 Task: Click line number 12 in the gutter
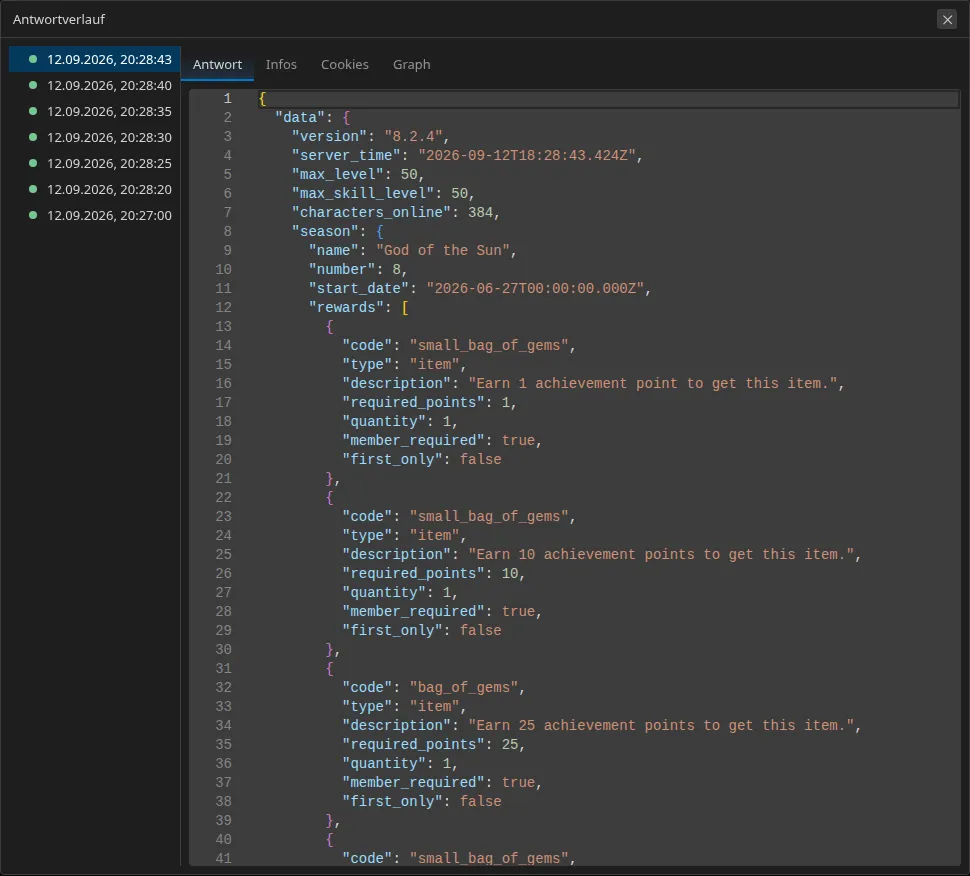pos(223,307)
